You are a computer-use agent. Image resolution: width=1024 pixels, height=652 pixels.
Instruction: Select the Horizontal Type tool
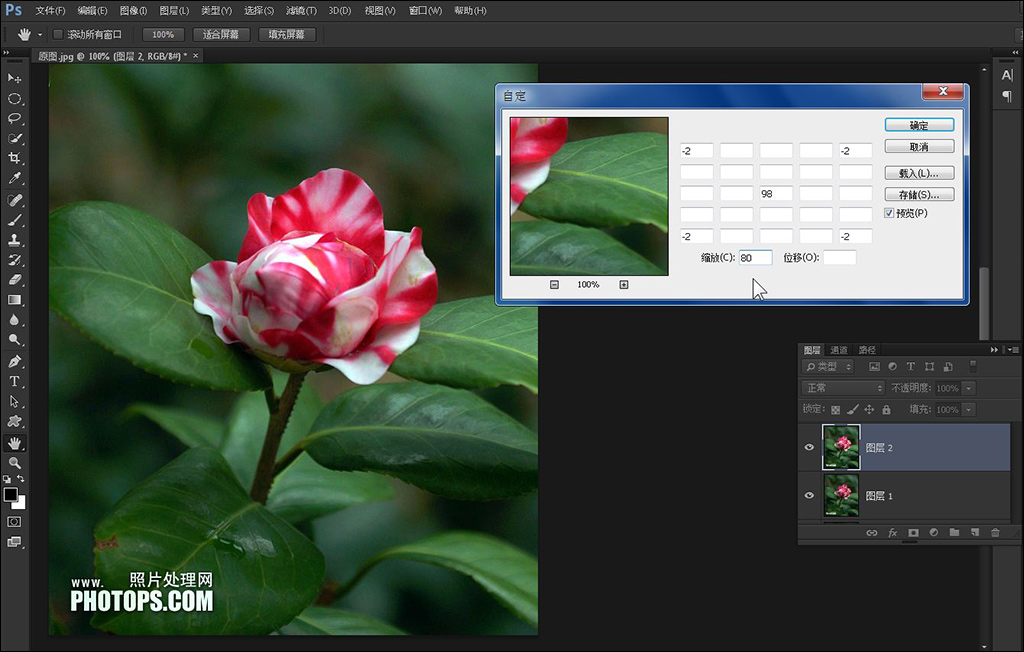coord(14,382)
